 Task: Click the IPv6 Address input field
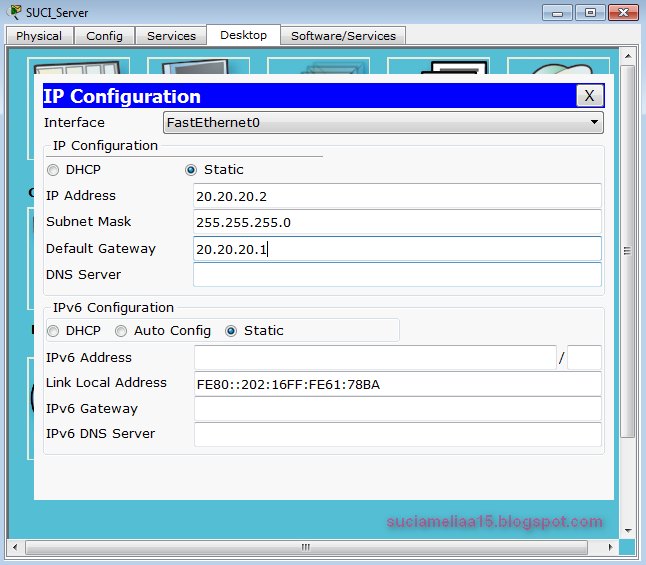pyautogui.click(x=375, y=357)
